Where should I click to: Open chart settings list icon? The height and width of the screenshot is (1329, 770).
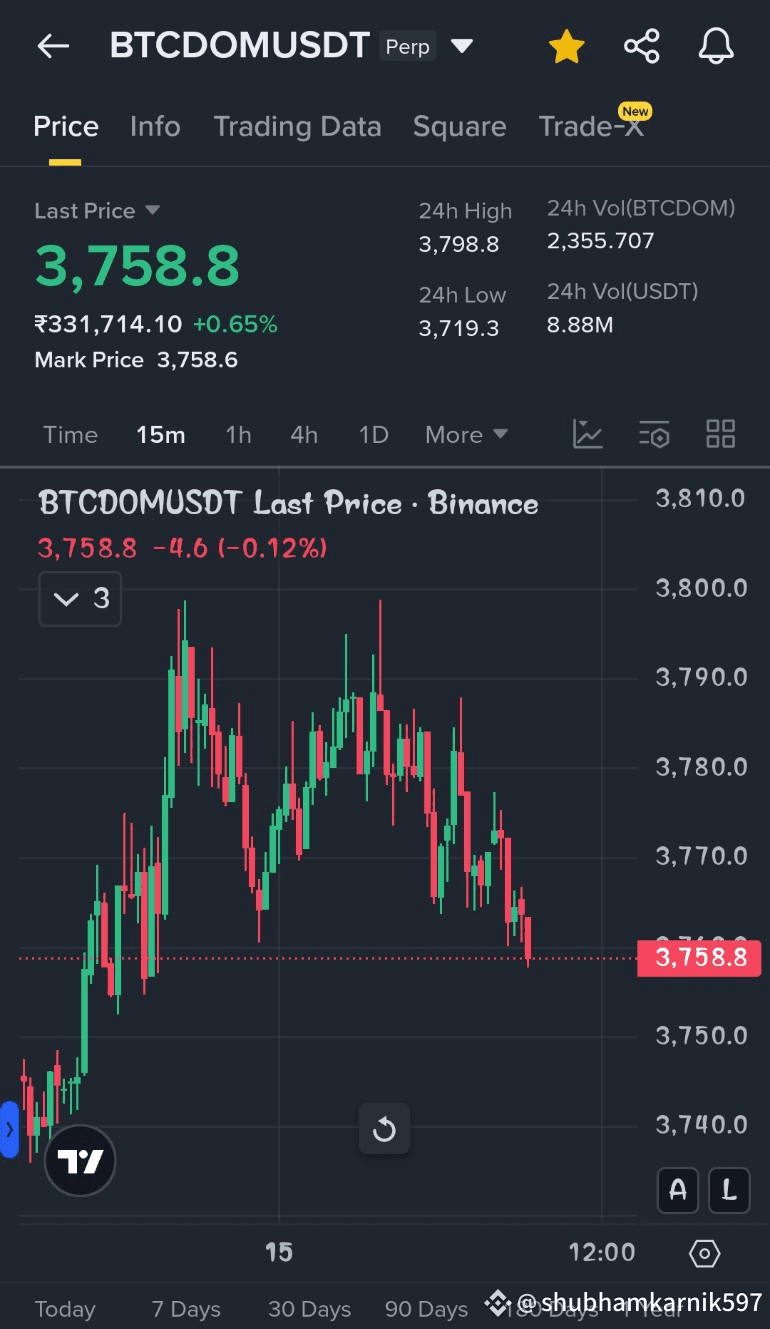pyautogui.click(x=654, y=434)
